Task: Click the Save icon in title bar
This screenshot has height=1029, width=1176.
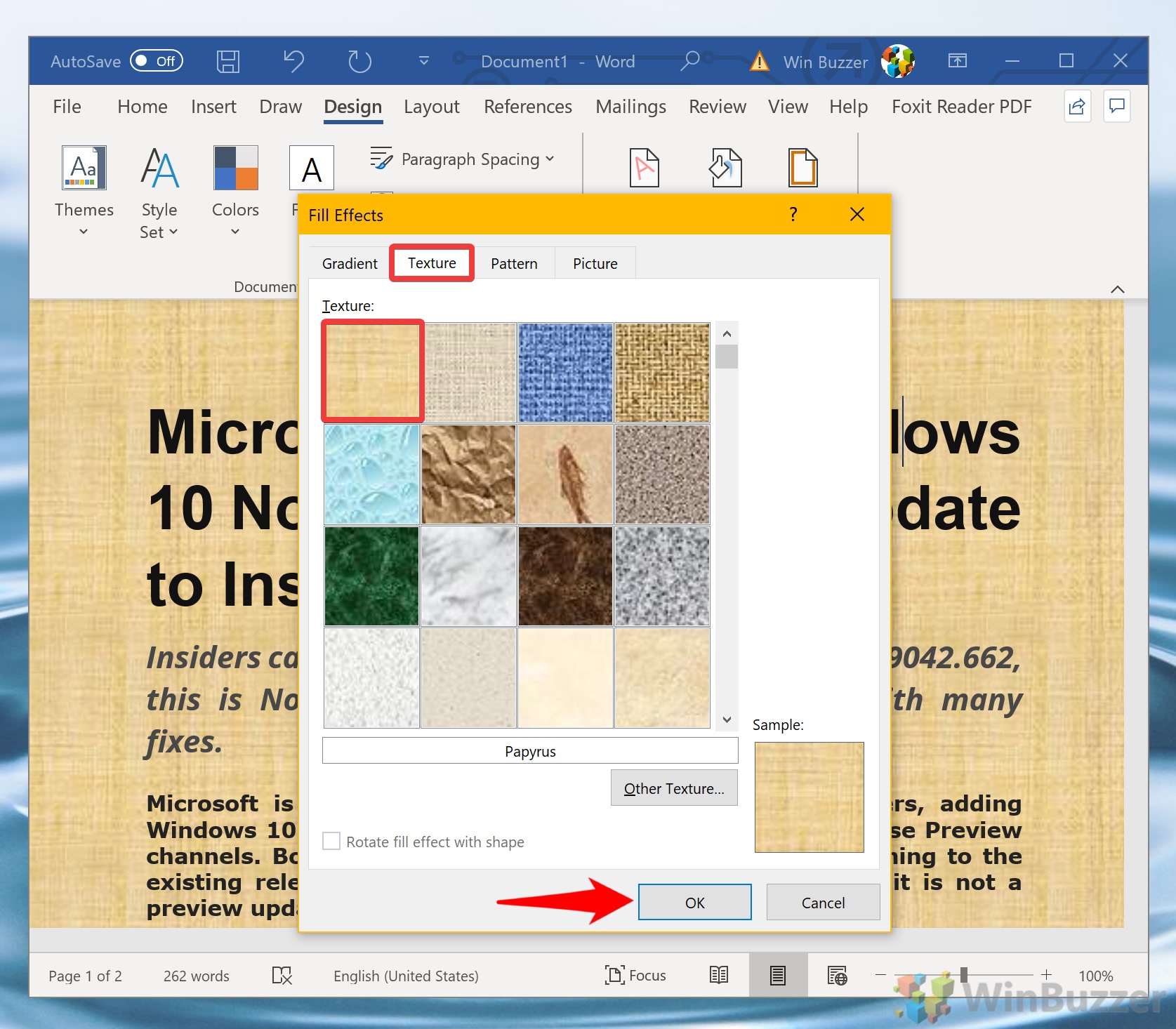Action: click(x=227, y=62)
